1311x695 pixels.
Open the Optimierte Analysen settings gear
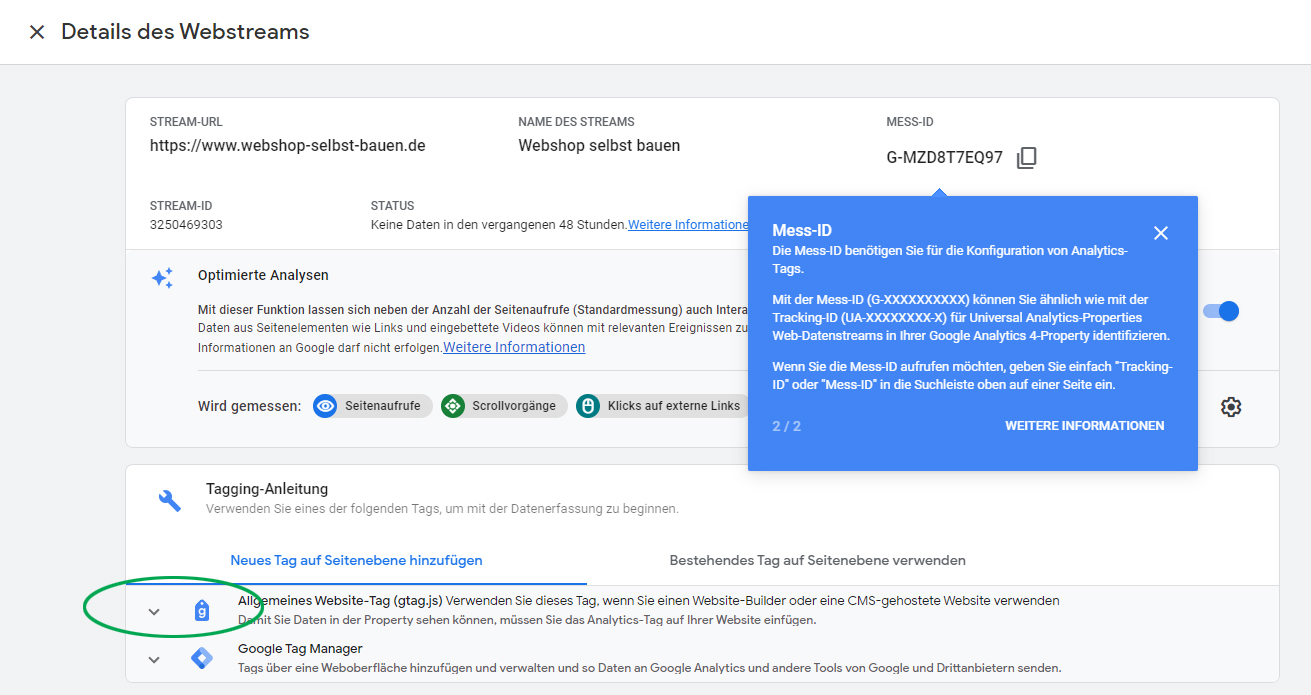point(1231,407)
